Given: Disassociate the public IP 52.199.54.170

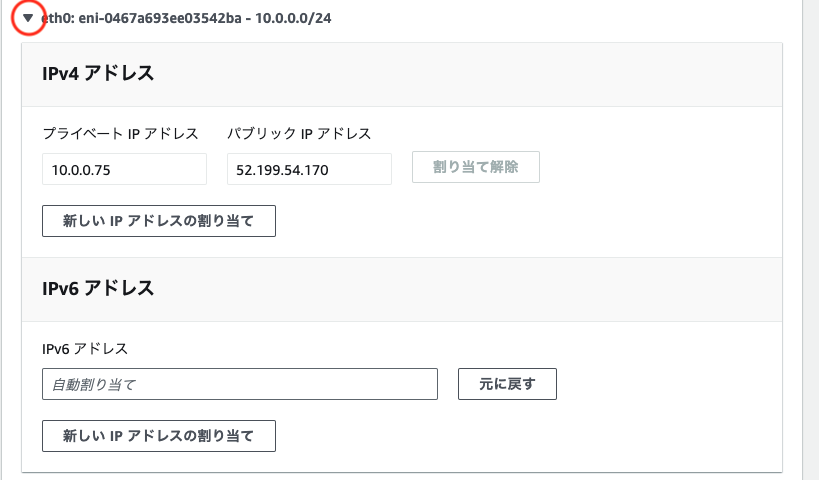Looking at the screenshot, I should click(x=476, y=167).
